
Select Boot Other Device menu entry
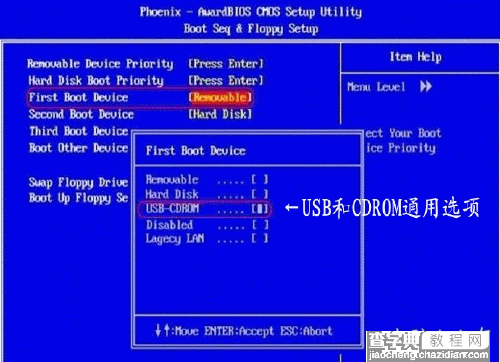click(x=79, y=148)
